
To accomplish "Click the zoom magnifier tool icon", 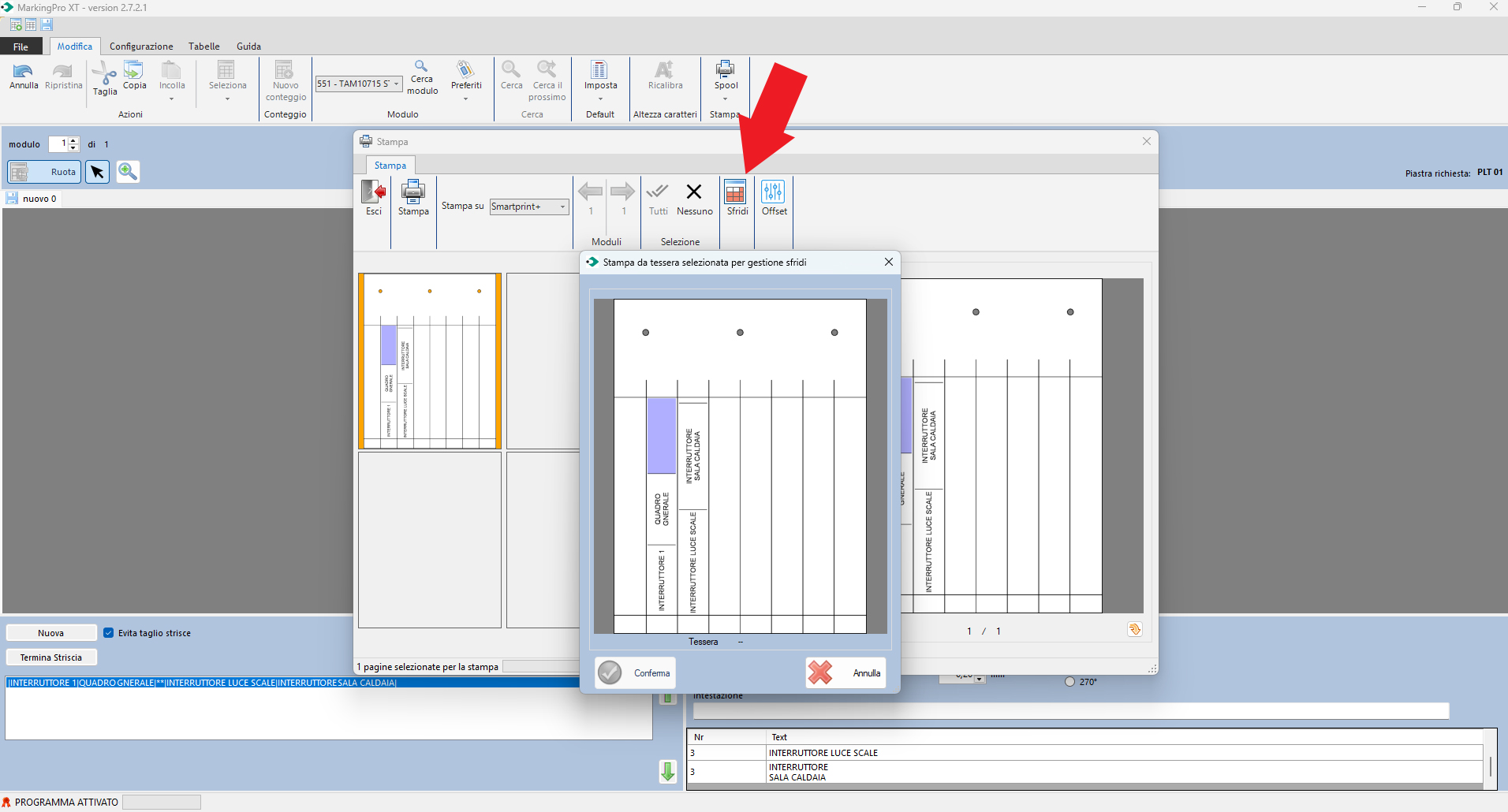I will 128,171.
